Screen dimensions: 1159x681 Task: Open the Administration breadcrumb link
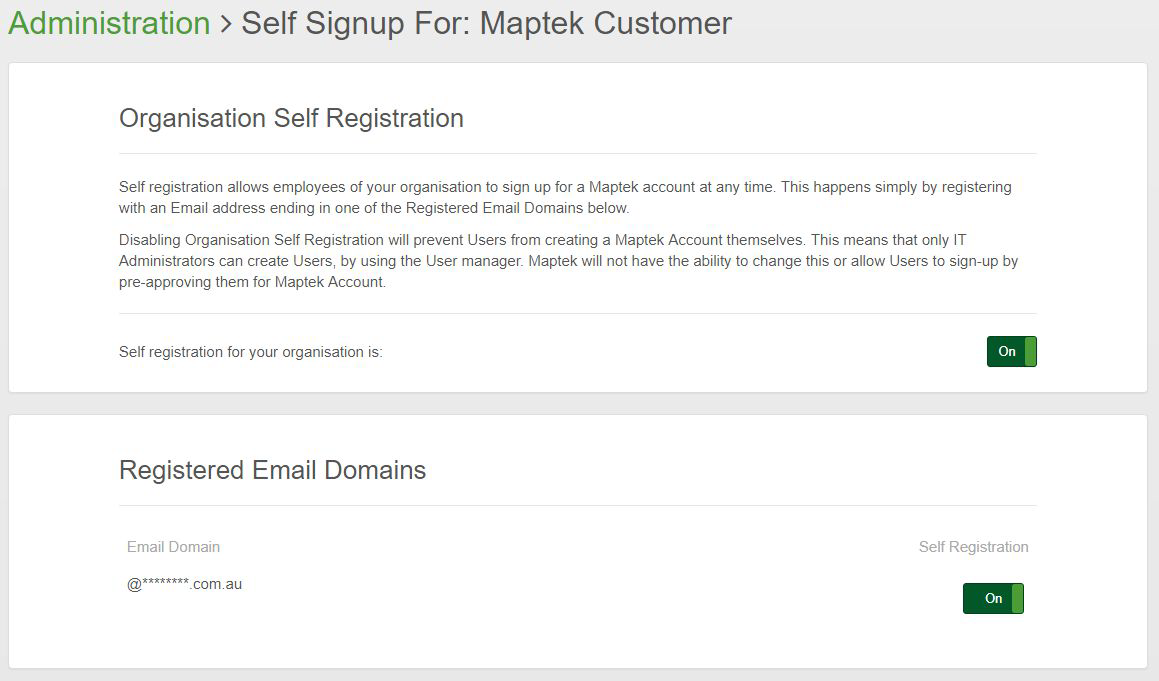tap(109, 23)
